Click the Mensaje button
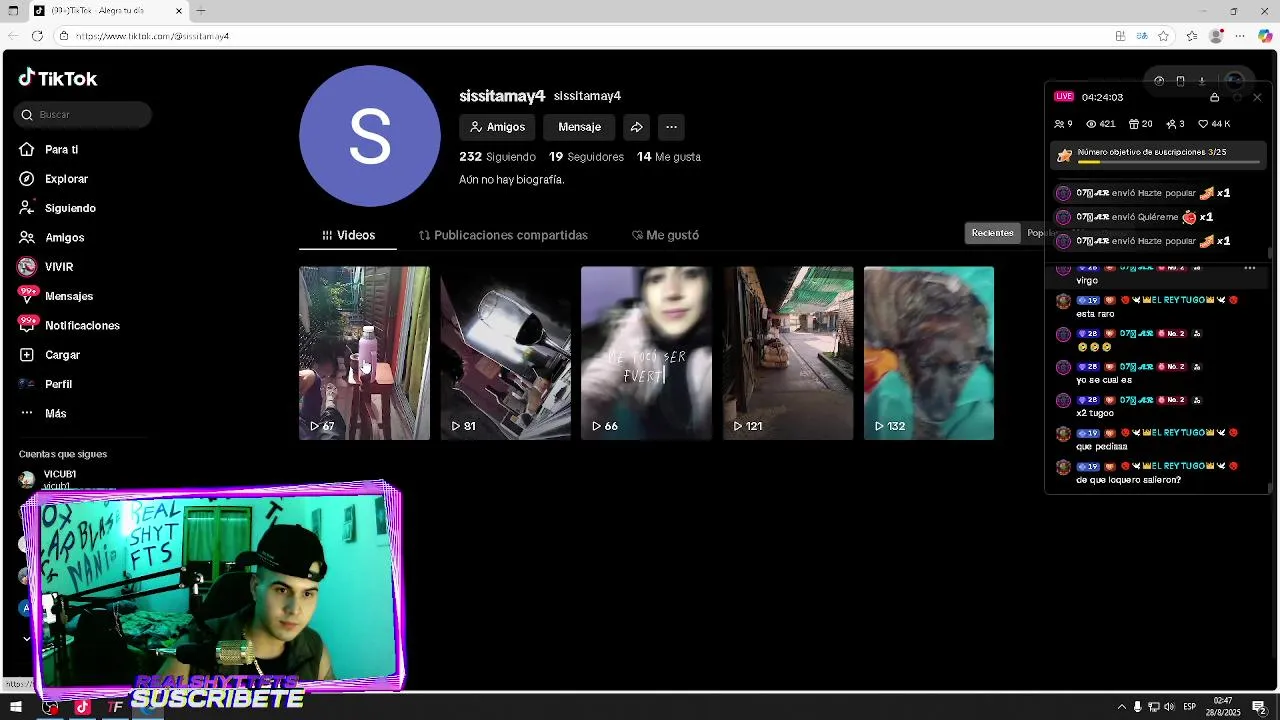Screen dimensions: 1280x720 580,127
